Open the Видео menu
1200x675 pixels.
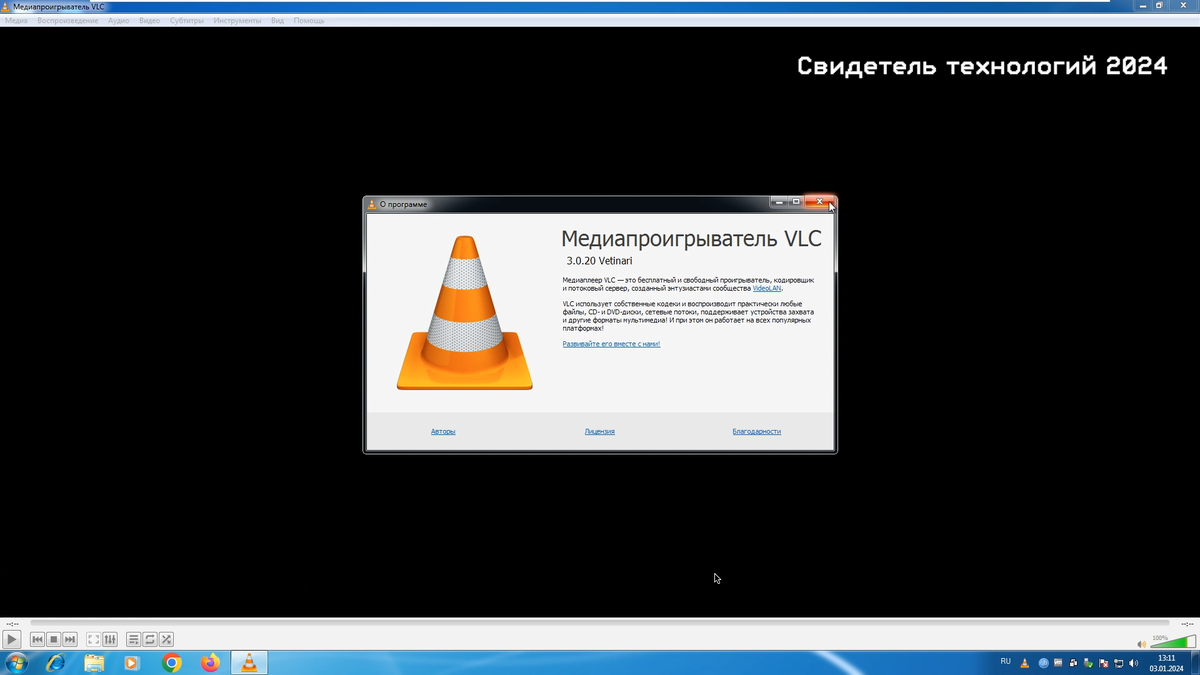coord(150,20)
